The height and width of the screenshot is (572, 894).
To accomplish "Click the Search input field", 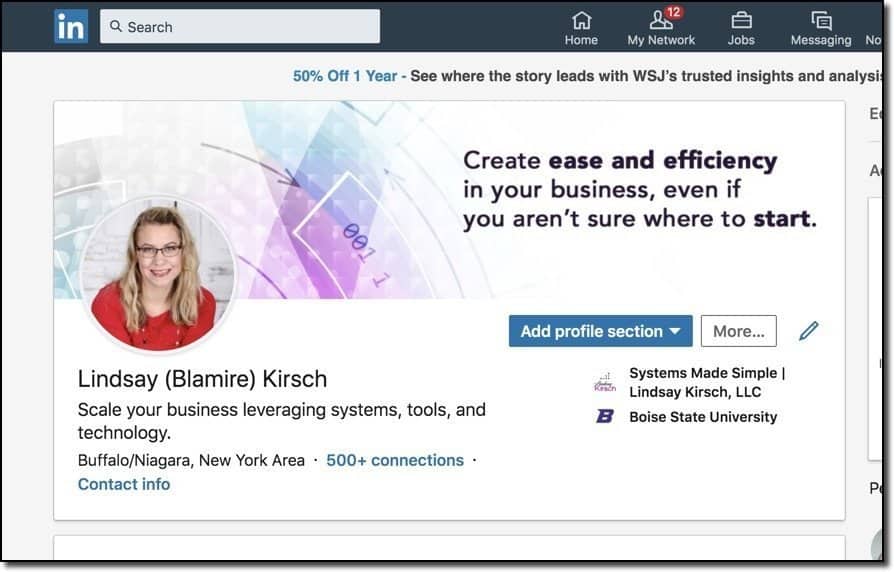I will click(x=240, y=26).
